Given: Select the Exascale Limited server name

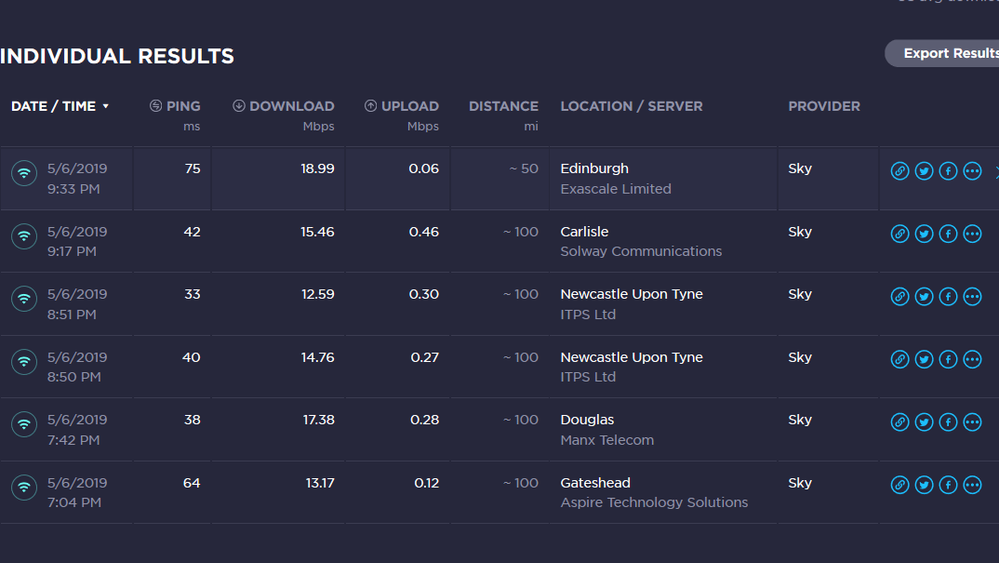Looking at the screenshot, I should coord(615,189).
